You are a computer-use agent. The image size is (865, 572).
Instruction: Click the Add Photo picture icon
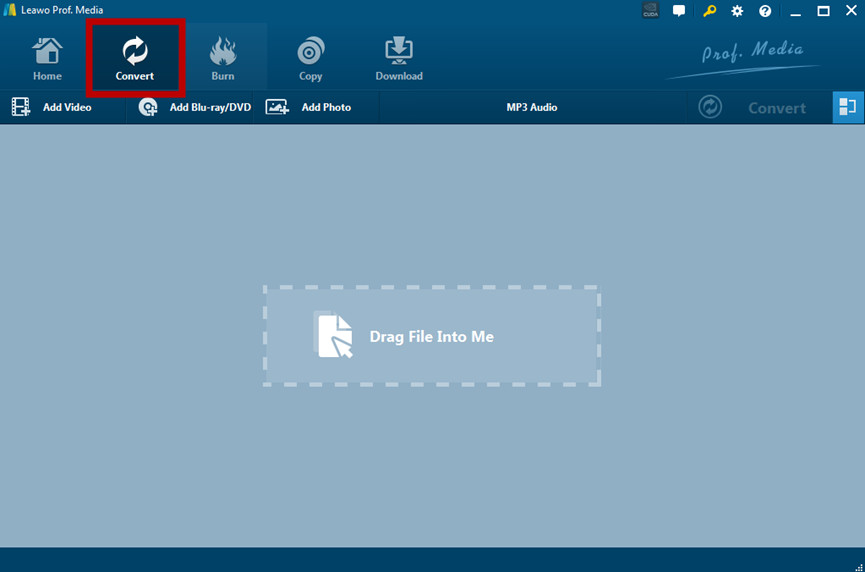(277, 107)
